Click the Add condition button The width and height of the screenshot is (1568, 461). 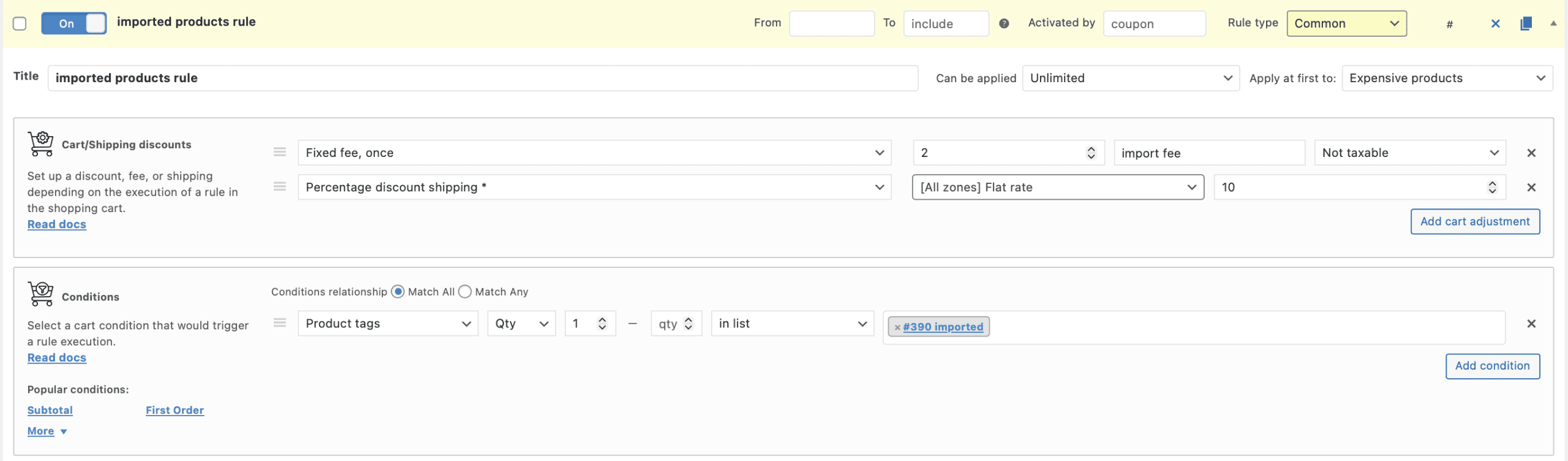[x=1492, y=366]
